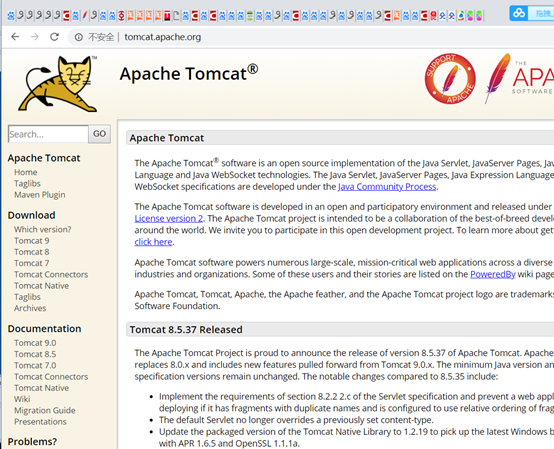Switch to the tab with the blank page favicon

tap(176, 16)
